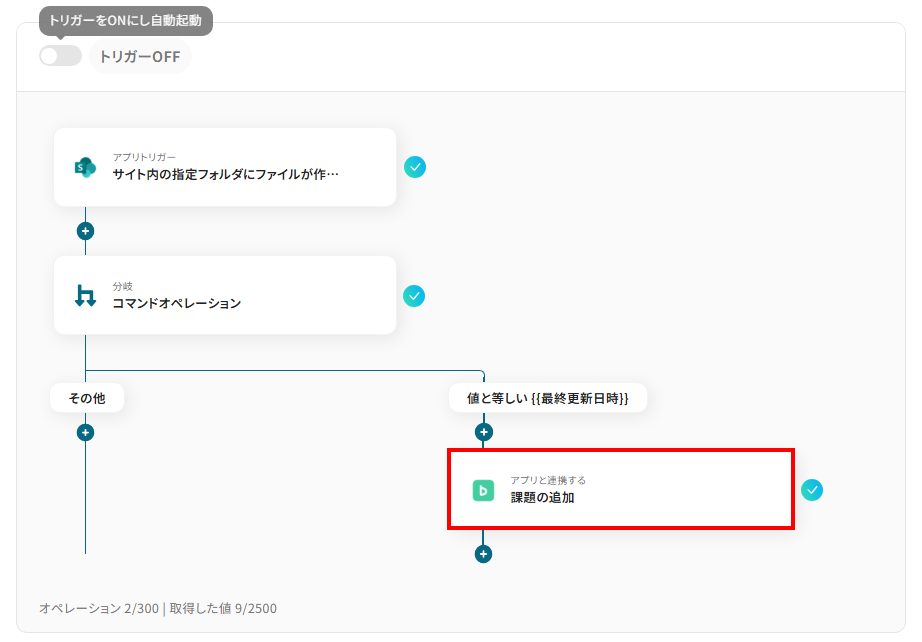This screenshot has height=642, width=922.
Task: Click the Backlog icon in the 課題の追加 card
Action: (483, 490)
